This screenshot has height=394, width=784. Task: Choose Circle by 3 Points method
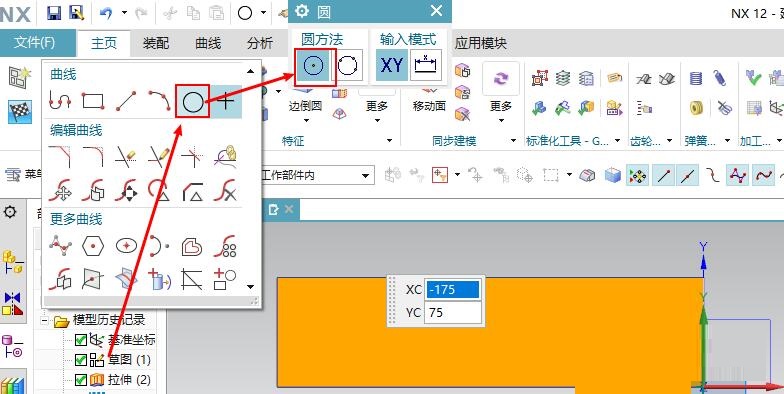coord(348,66)
